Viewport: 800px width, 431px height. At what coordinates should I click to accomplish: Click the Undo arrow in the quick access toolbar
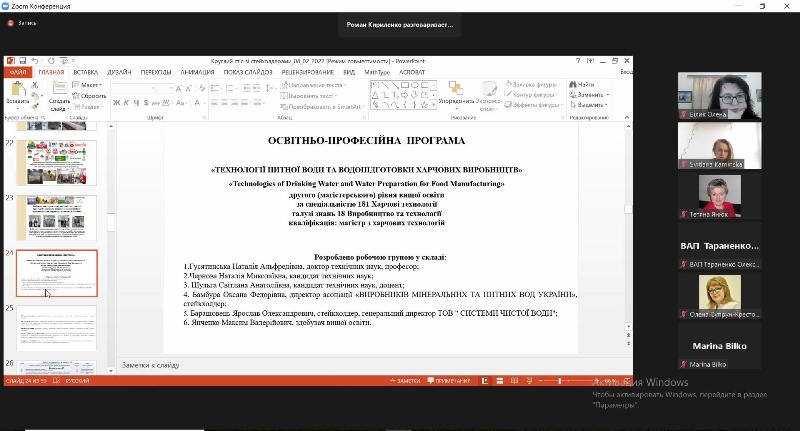click(x=35, y=61)
